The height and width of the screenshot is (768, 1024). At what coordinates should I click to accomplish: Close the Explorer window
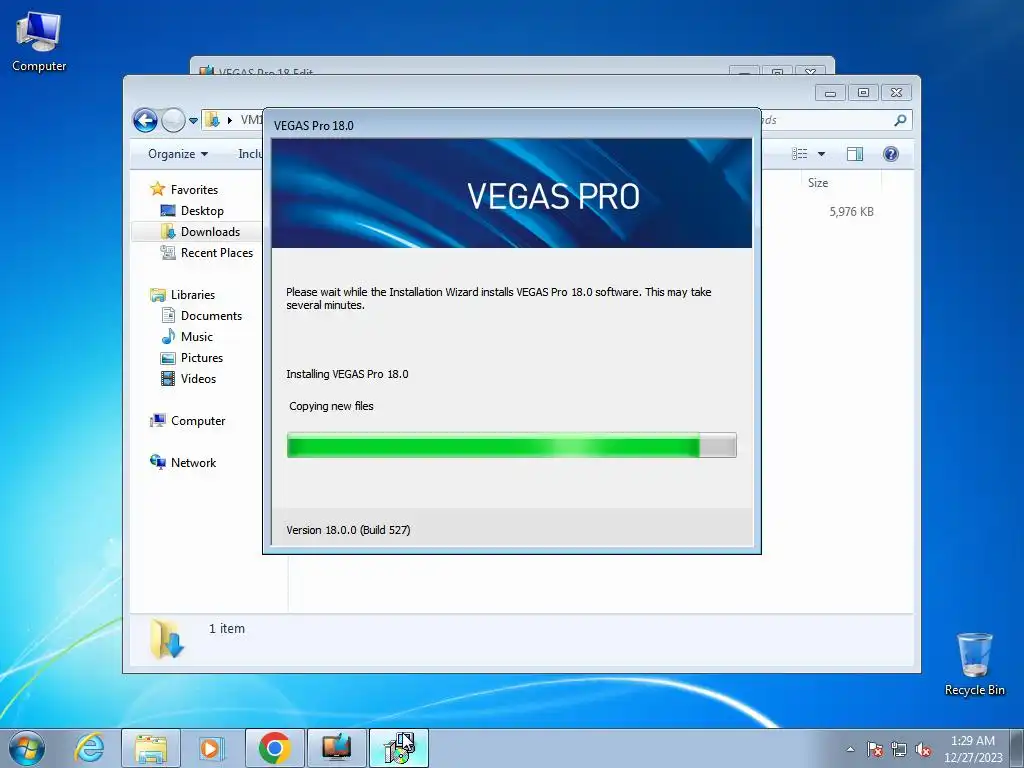click(897, 93)
